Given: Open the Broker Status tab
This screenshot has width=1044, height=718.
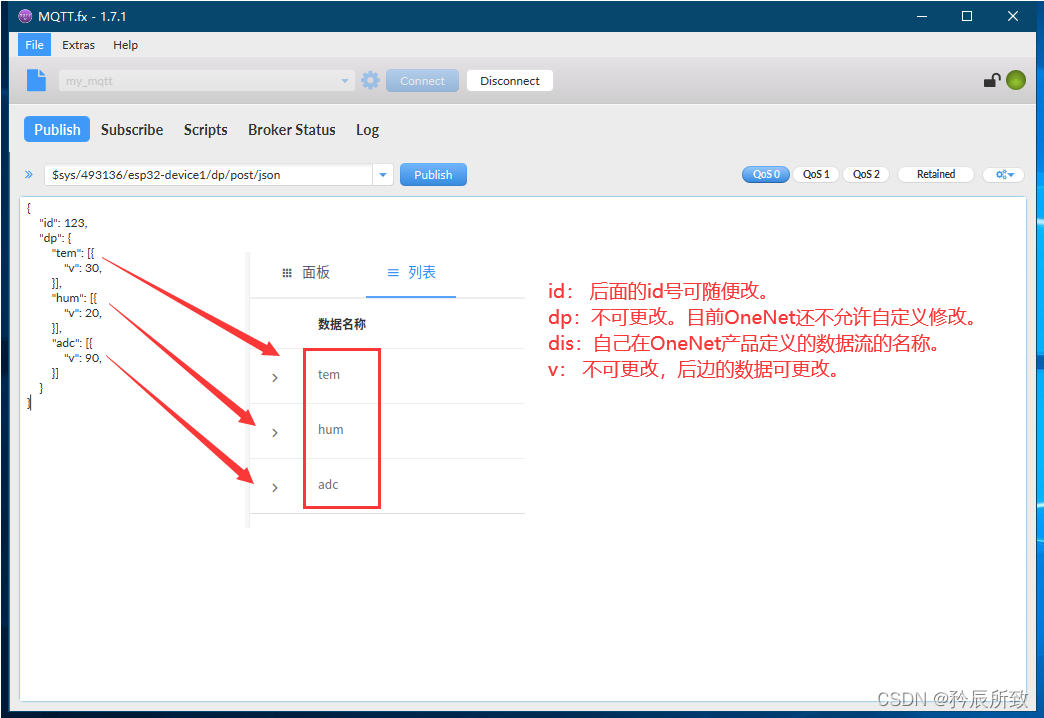Looking at the screenshot, I should click(292, 129).
